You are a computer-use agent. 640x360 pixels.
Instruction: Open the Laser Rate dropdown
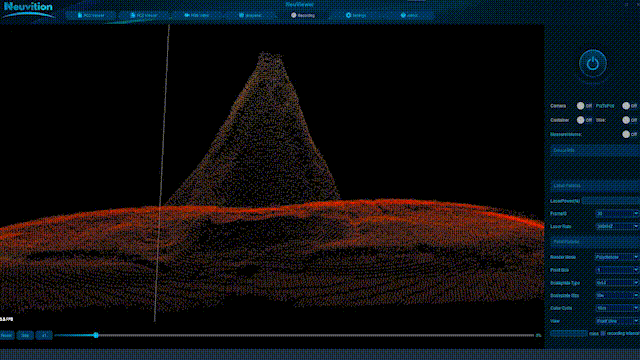coord(617,226)
